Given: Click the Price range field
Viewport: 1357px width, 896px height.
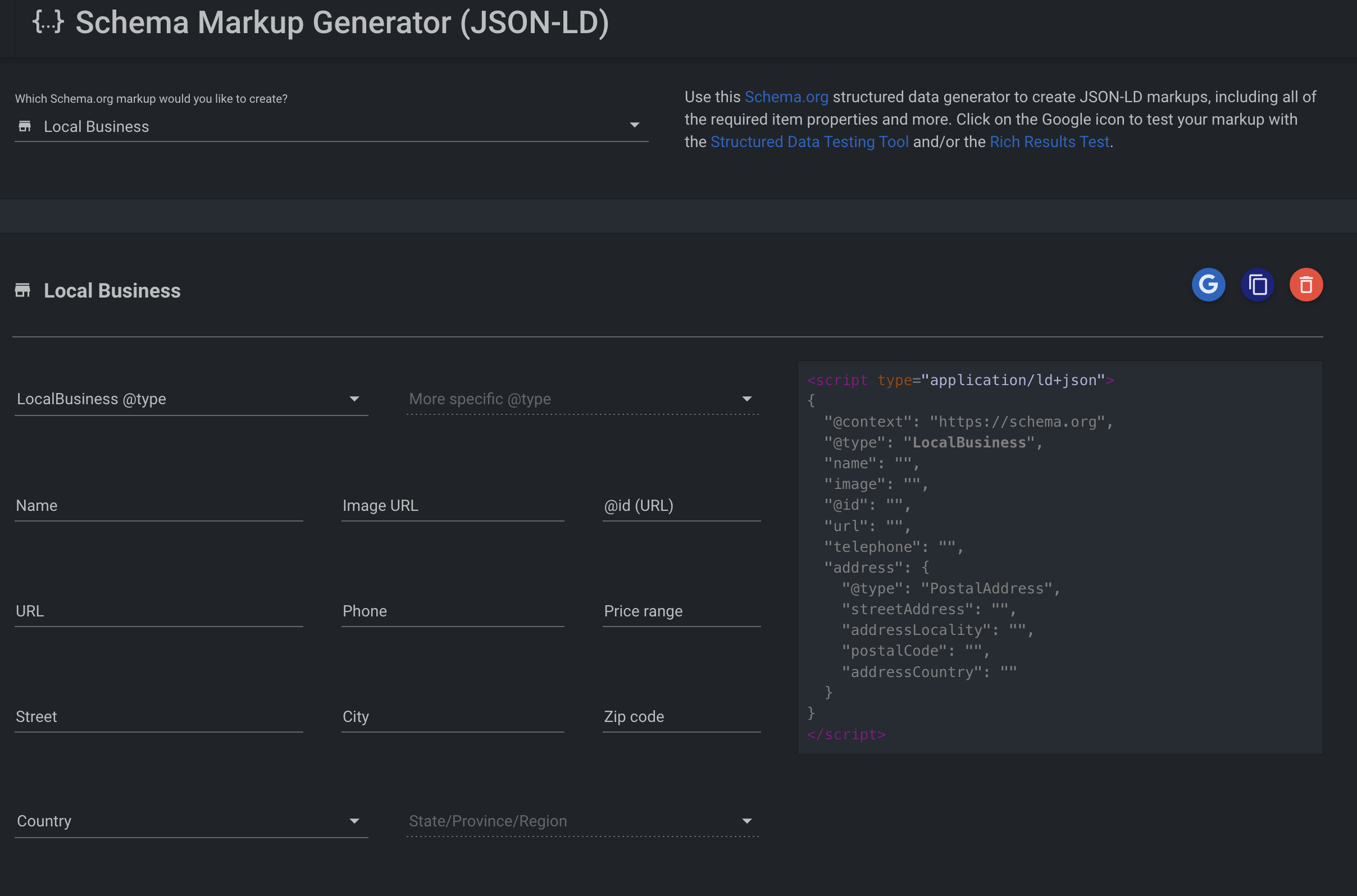Looking at the screenshot, I should point(681,611).
